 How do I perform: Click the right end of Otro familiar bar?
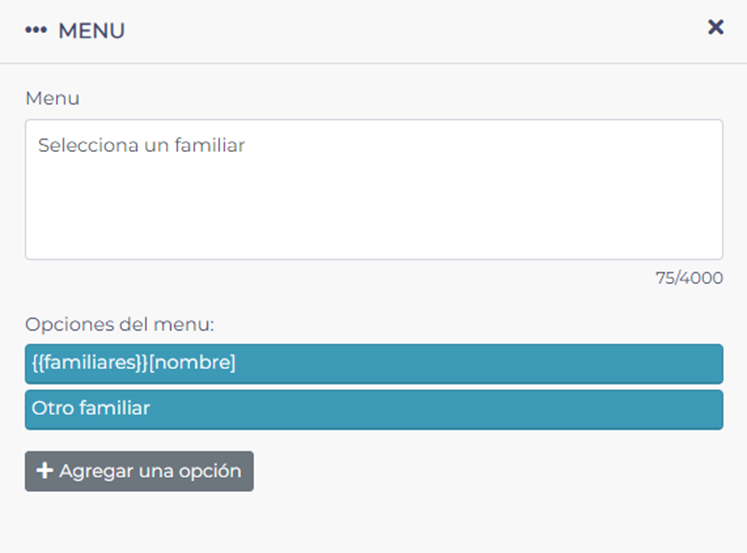point(700,409)
